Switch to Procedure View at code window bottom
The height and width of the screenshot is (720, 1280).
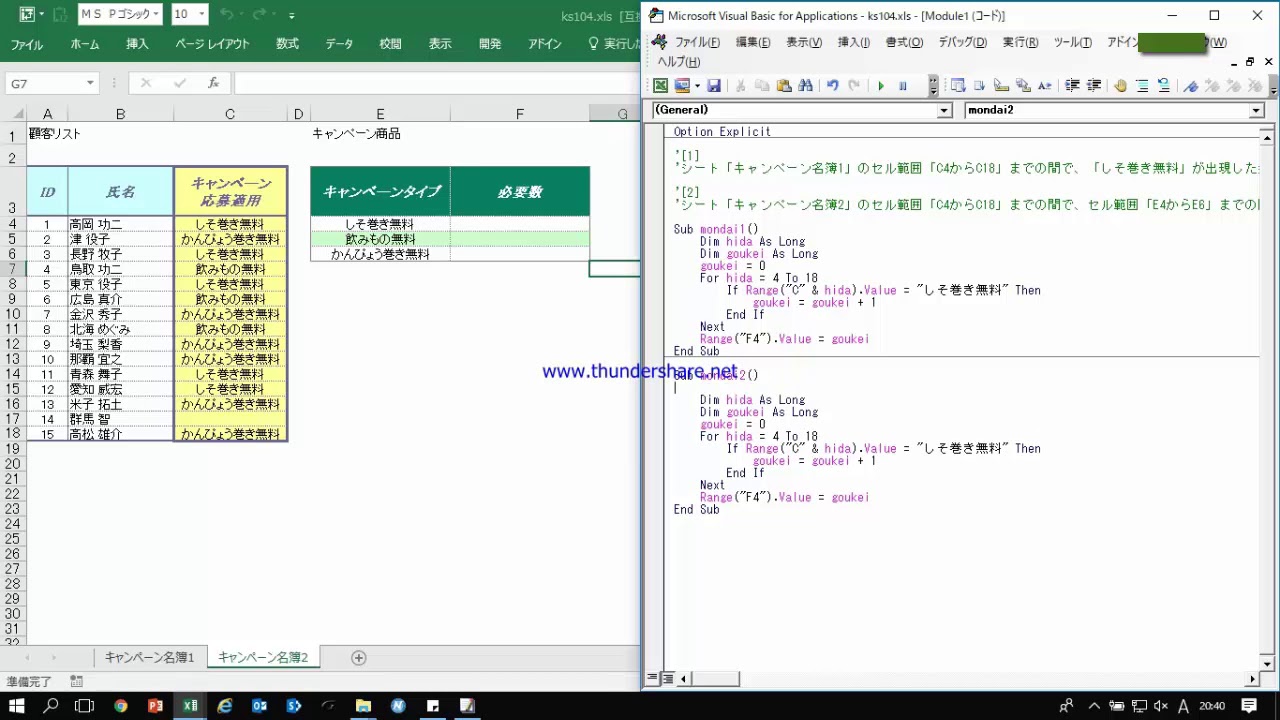click(653, 679)
